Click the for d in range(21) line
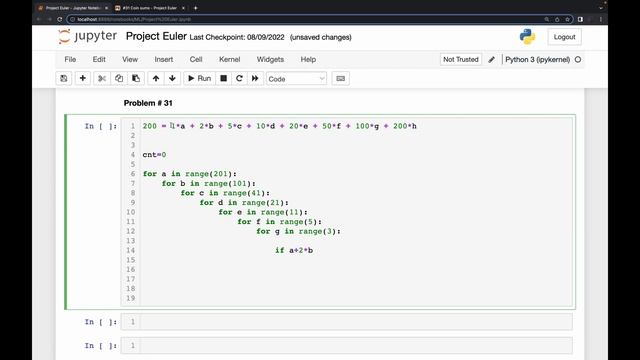640x360 pixels. click(244, 202)
